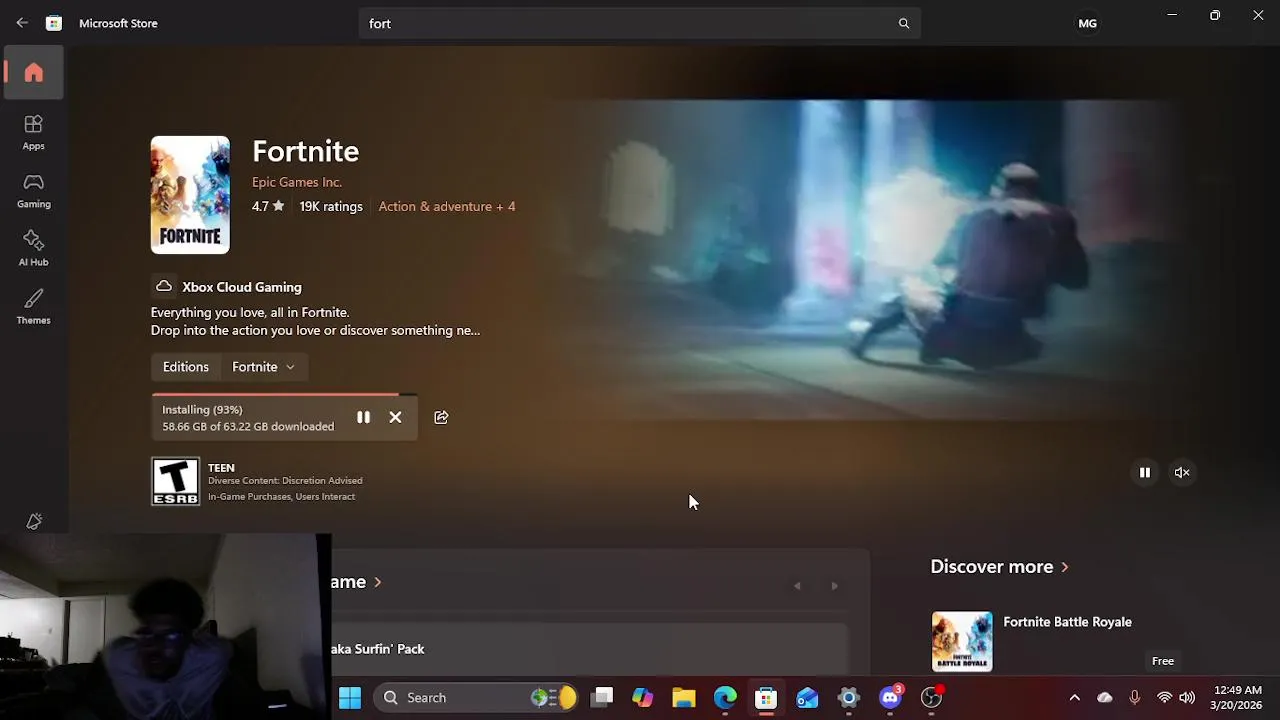Click Epic Games Inc. publisher link
1280x720 pixels.
tap(297, 182)
